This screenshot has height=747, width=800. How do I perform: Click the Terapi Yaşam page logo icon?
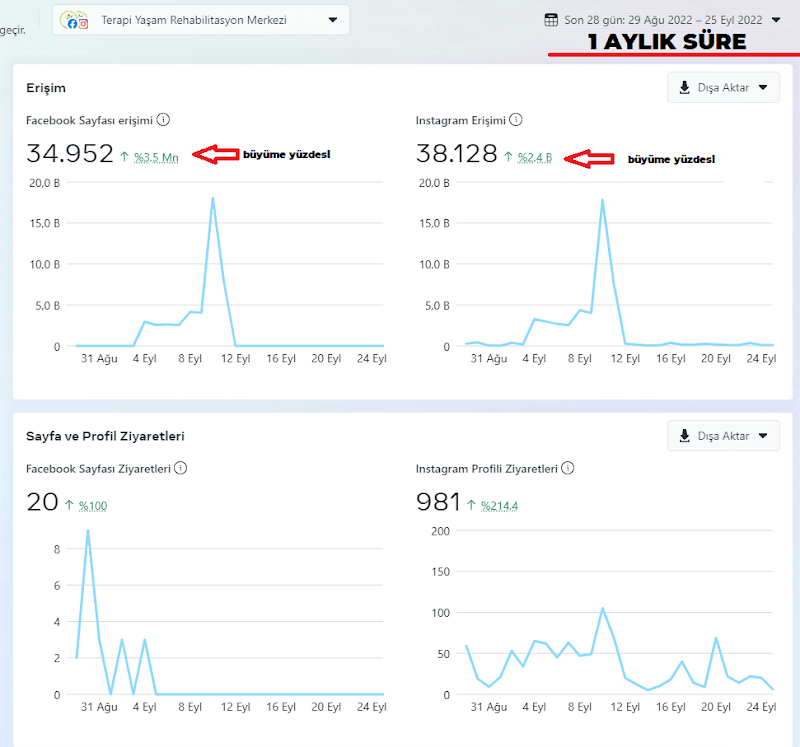tap(74, 20)
